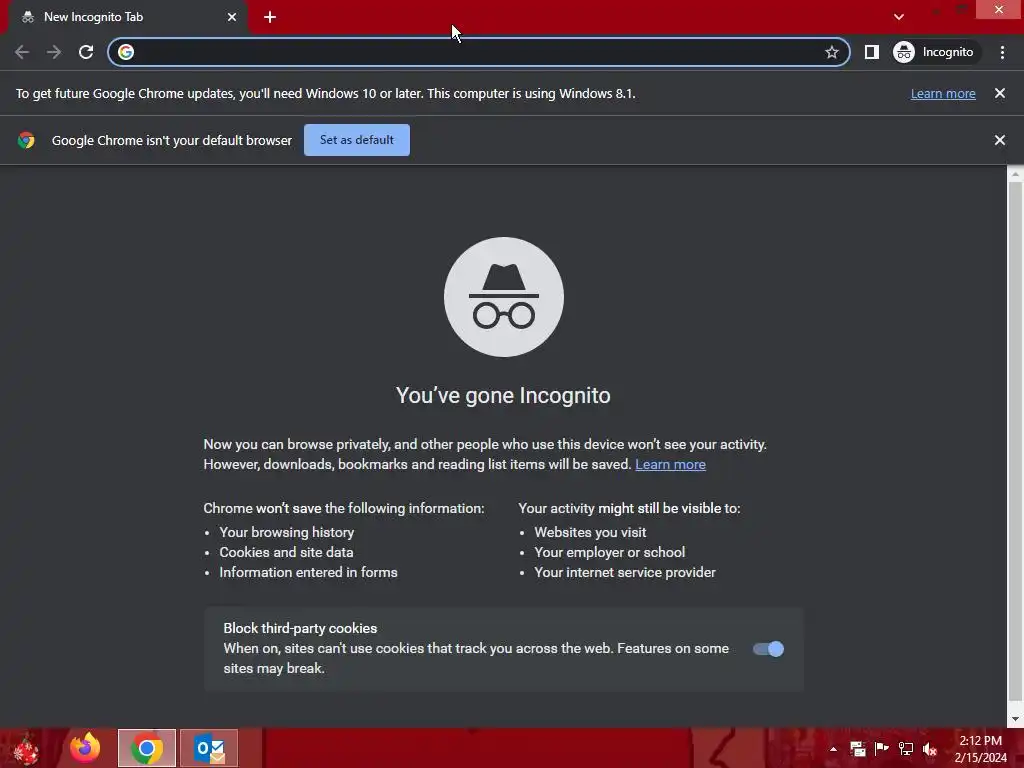Toggle Block third-party cookies switch
Screen dimensions: 1024x768
(x=768, y=648)
